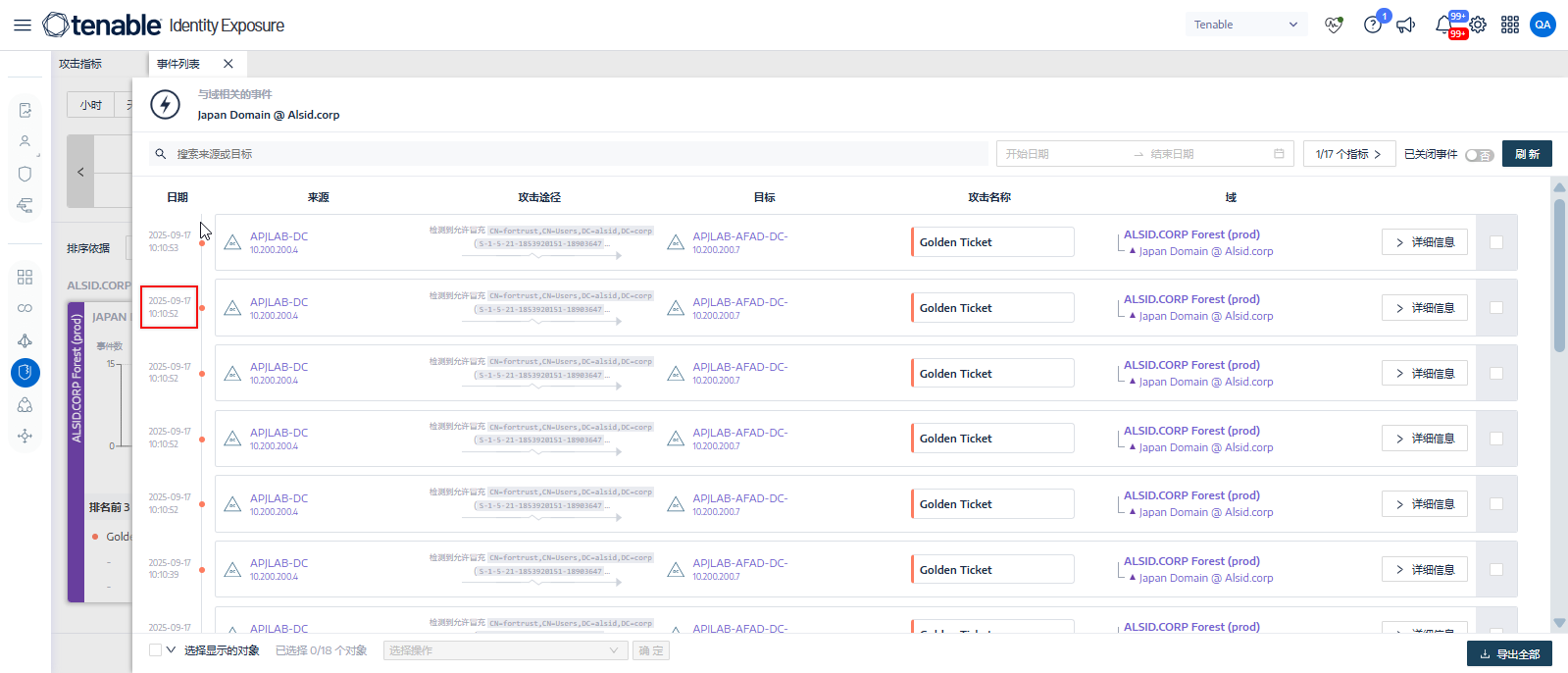Image resolution: width=1568 pixels, height=673 pixels.
Task: Open the apps grid switcher icon
Action: (1510, 26)
